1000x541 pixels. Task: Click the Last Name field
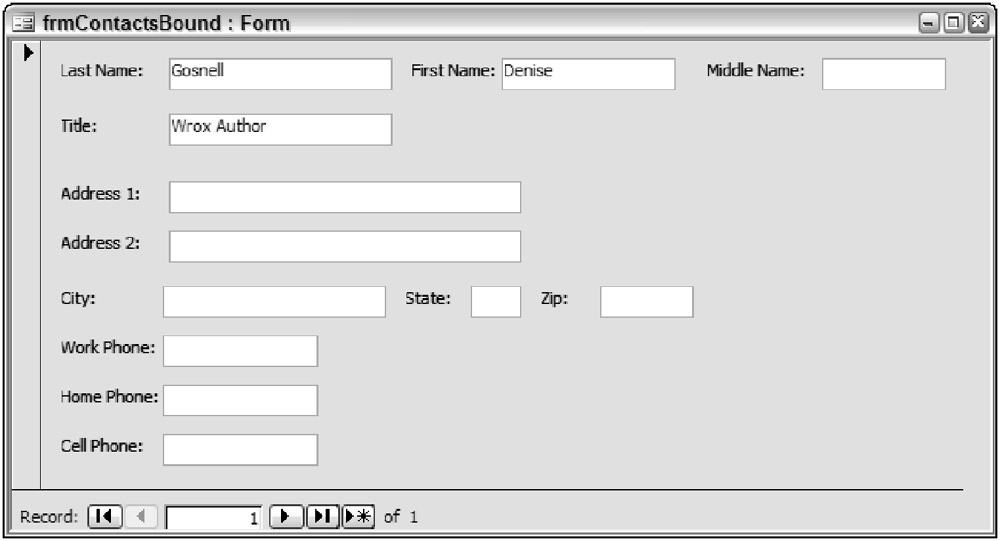[280, 74]
